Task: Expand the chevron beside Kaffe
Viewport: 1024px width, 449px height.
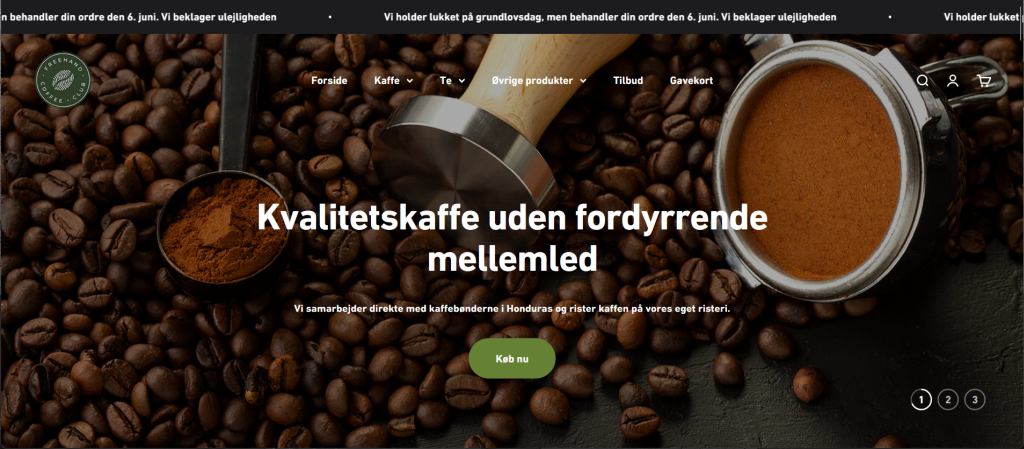Action: pyautogui.click(x=410, y=81)
